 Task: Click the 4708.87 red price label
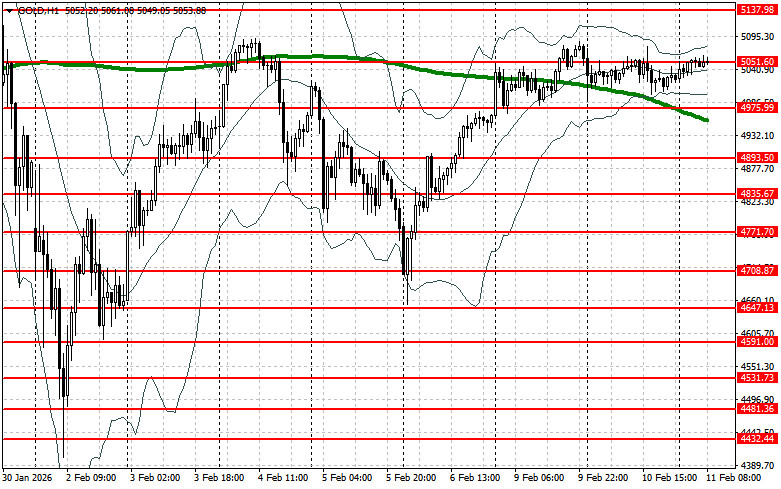(x=757, y=270)
